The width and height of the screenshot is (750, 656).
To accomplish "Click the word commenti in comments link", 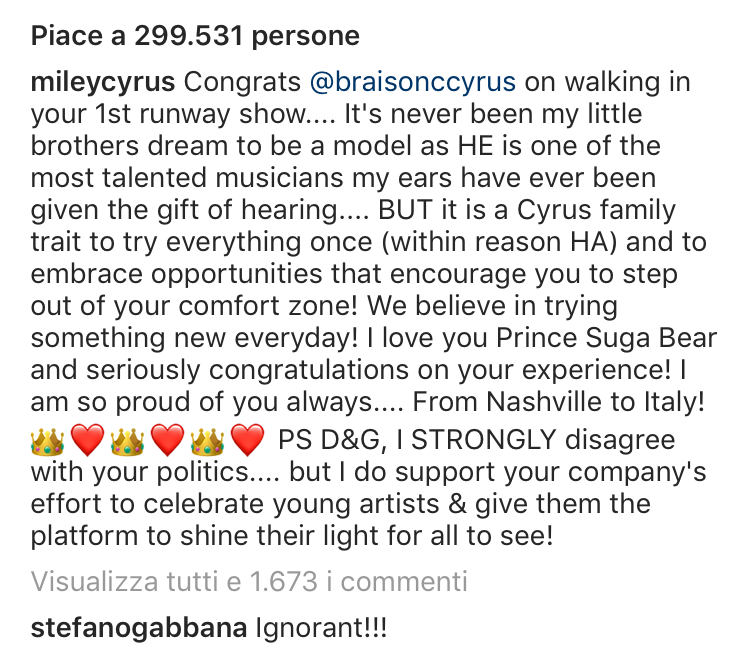I will click(404, 581).
